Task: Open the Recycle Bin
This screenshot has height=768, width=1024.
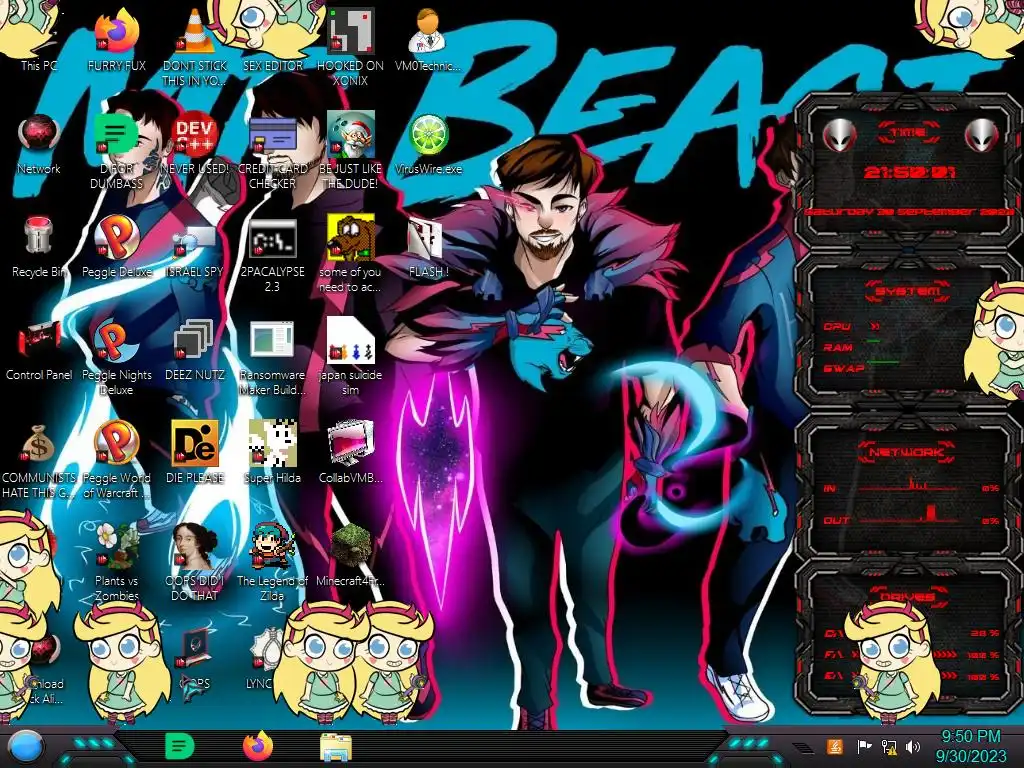Action: point(39,247)
